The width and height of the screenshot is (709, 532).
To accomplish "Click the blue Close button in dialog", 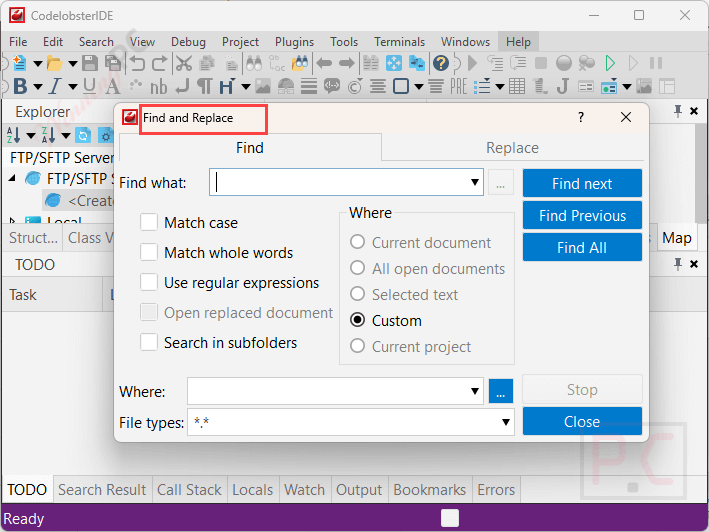I will pos(582,421).
